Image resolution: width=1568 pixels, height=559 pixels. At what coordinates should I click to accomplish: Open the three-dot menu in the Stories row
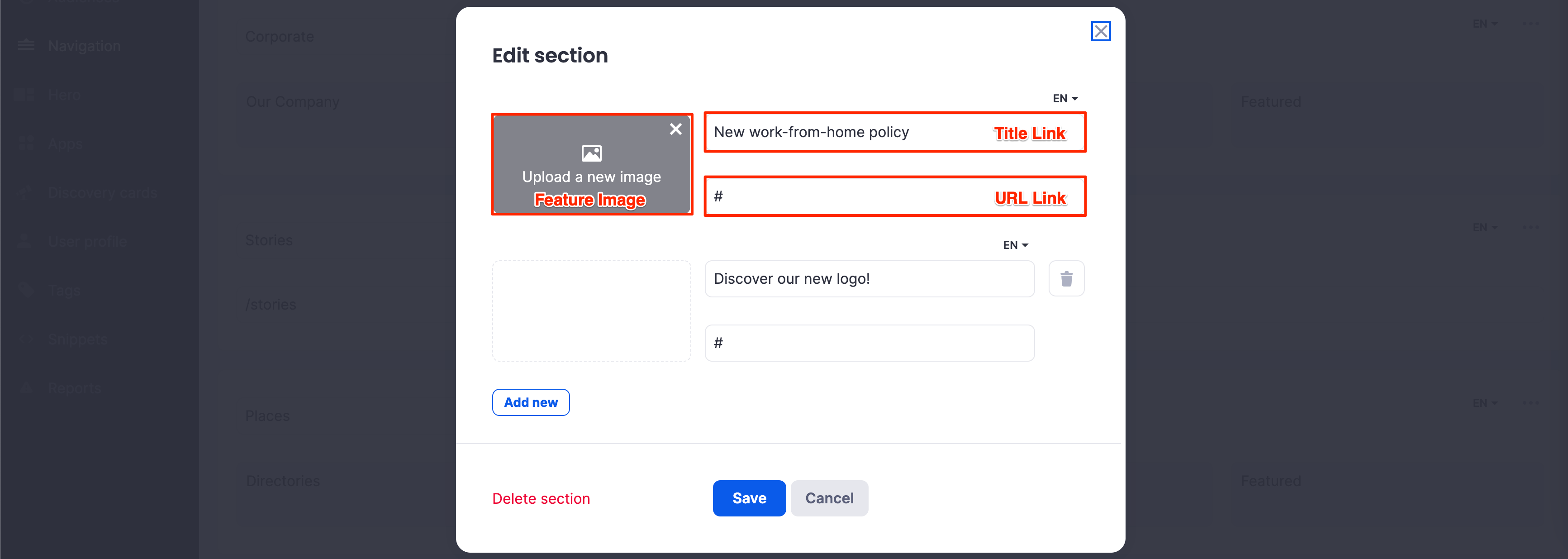(1530, 227)
